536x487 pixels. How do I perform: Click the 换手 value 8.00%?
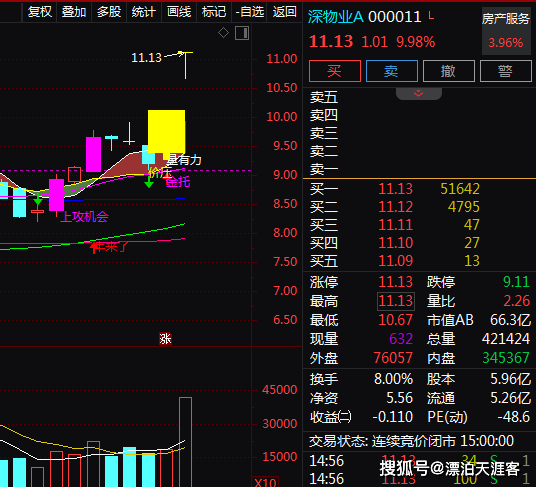click(x=393, y=379)
